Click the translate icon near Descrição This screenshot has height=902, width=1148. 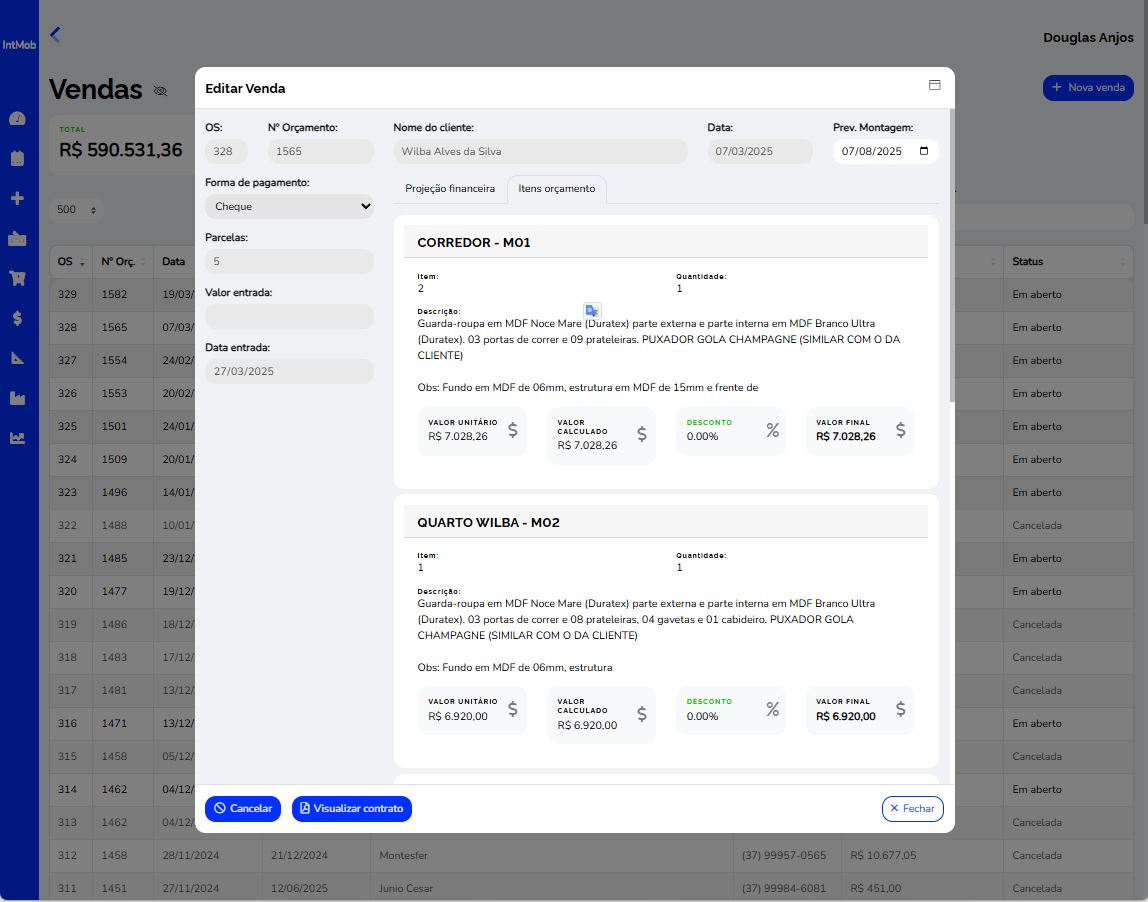pos(592,310)
